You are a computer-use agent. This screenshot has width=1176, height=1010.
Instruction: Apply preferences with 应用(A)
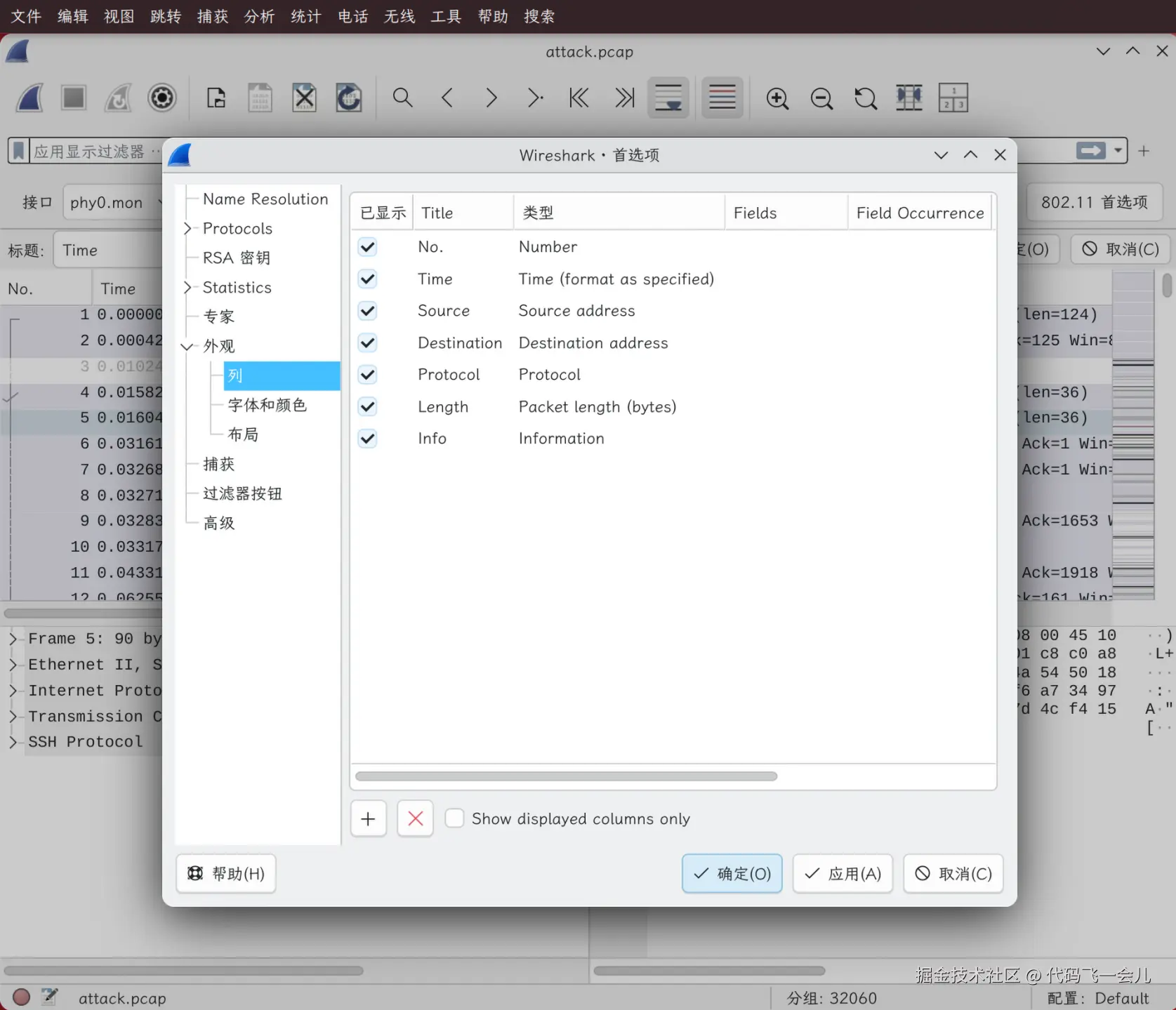[843, 874]
